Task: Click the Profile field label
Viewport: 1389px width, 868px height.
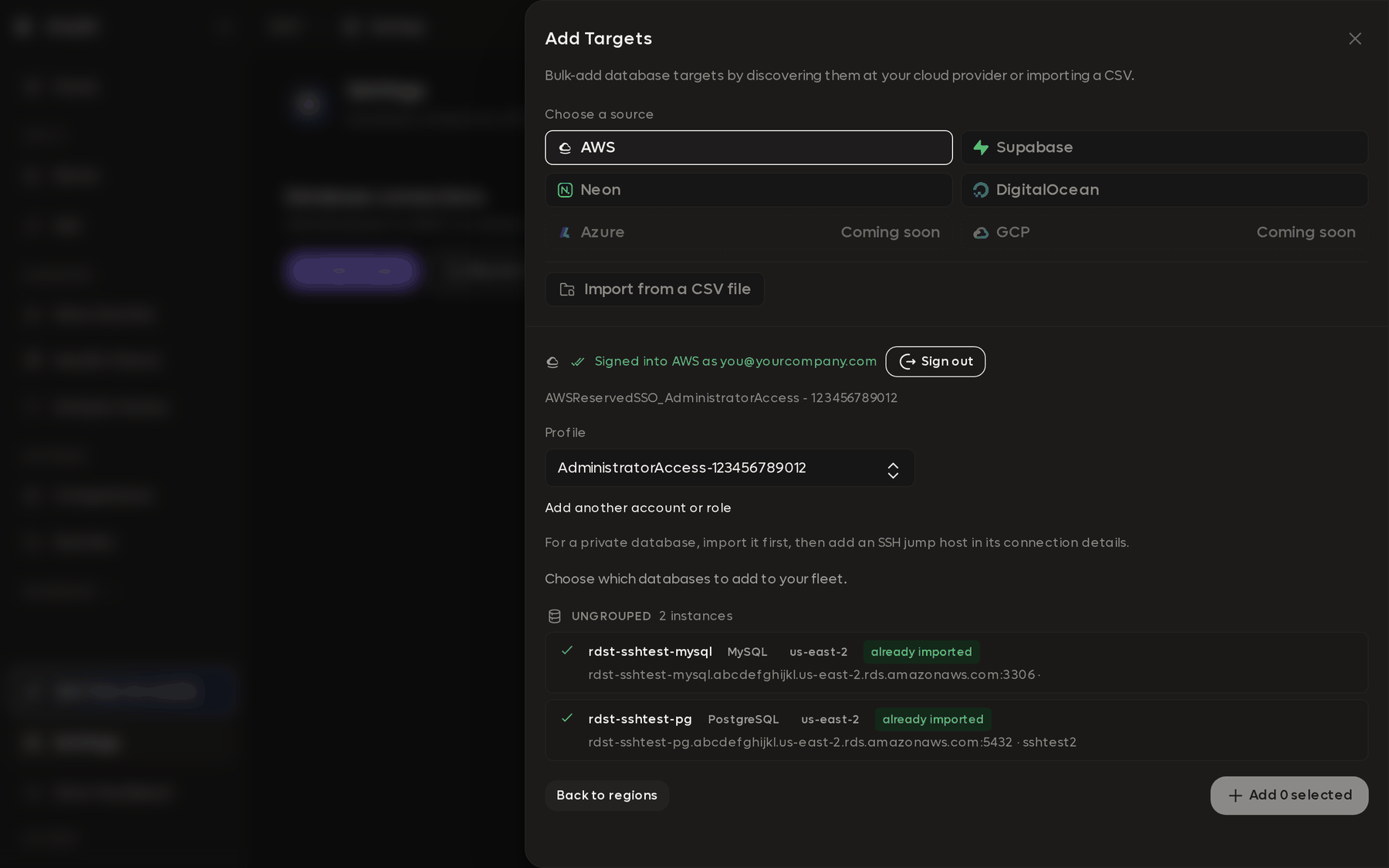Action: 565,433
